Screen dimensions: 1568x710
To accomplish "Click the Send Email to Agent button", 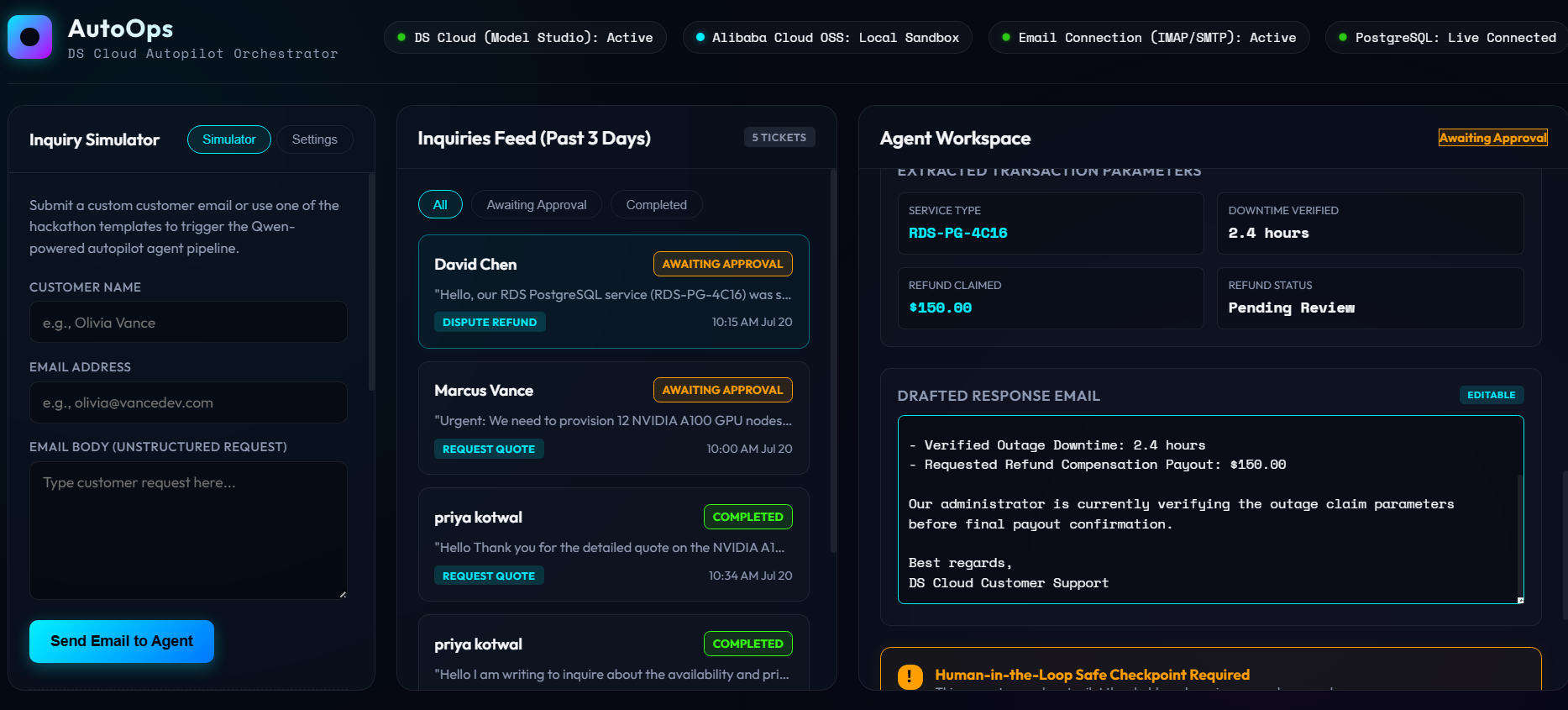I will (x=122, y=641).
